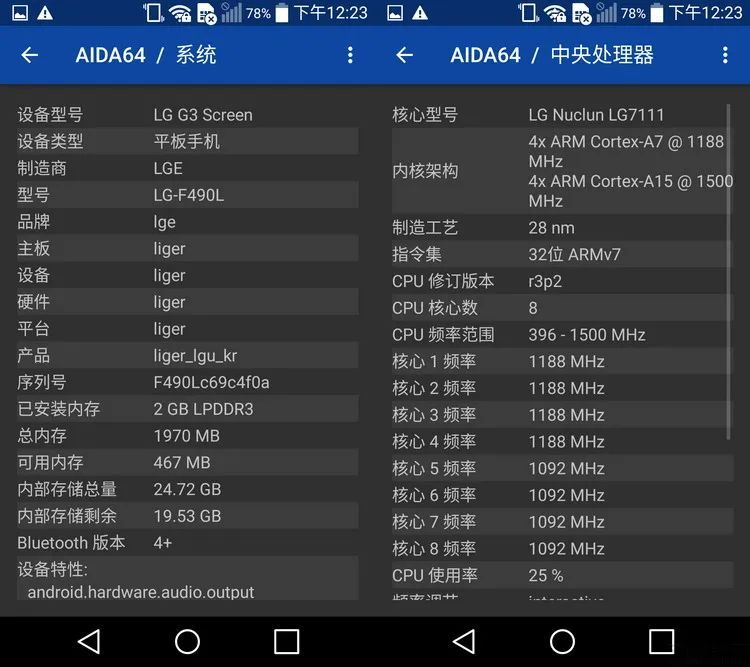Tap warning triangle icon in right status bar
Image resolution: width=750 pixels, height=667 pixels.
420,13
